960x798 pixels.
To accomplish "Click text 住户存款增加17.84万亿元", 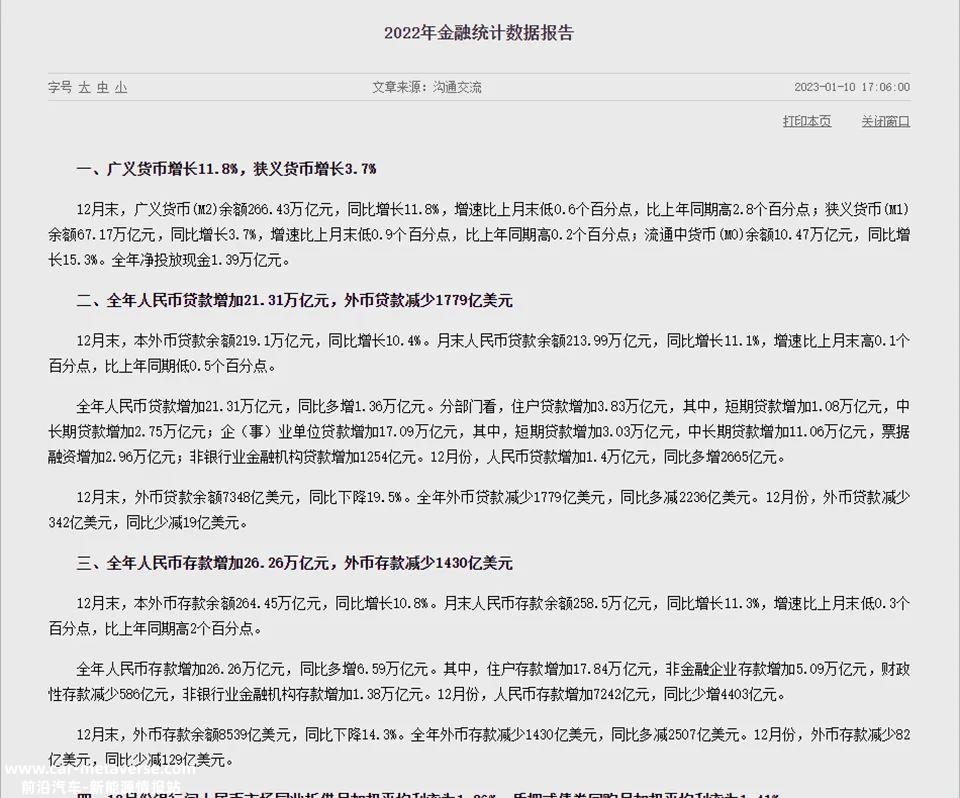I will (569, 669).
